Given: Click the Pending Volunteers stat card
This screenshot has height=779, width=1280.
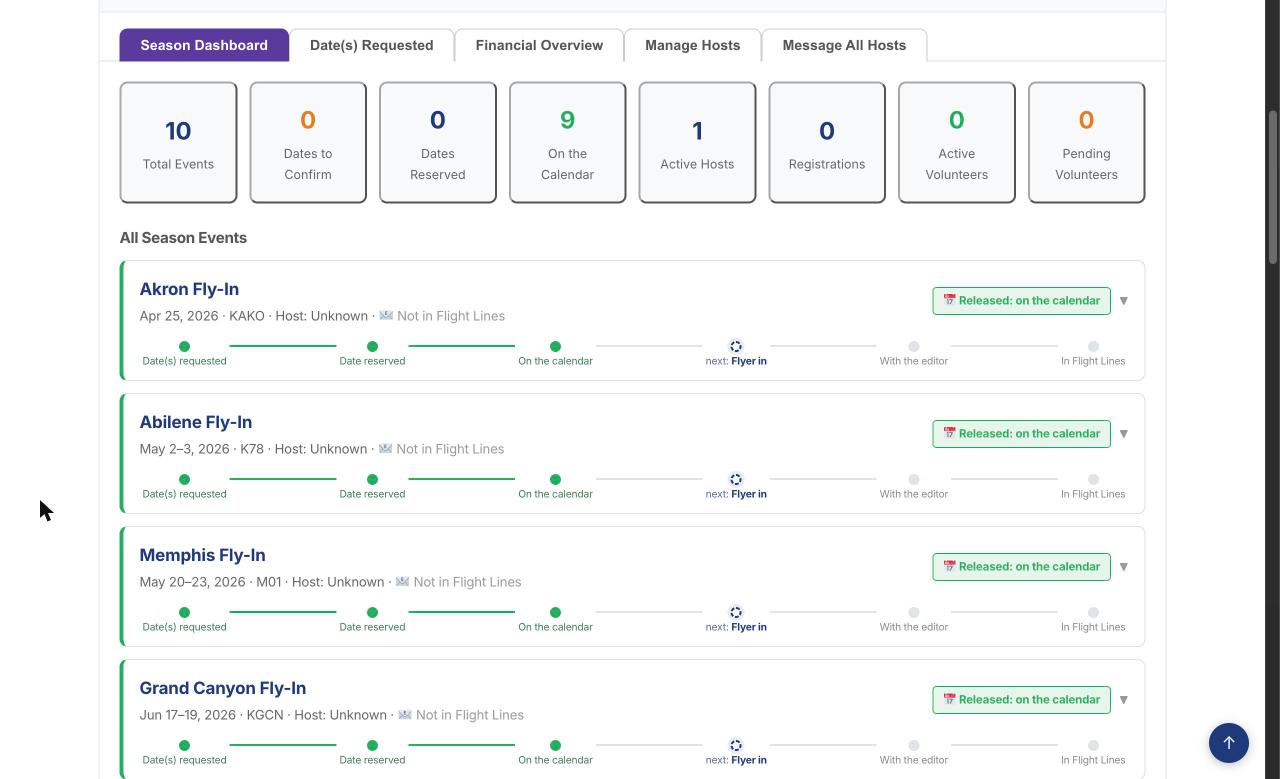Looking at the screenshot, I should click(x=1086, y=142).
